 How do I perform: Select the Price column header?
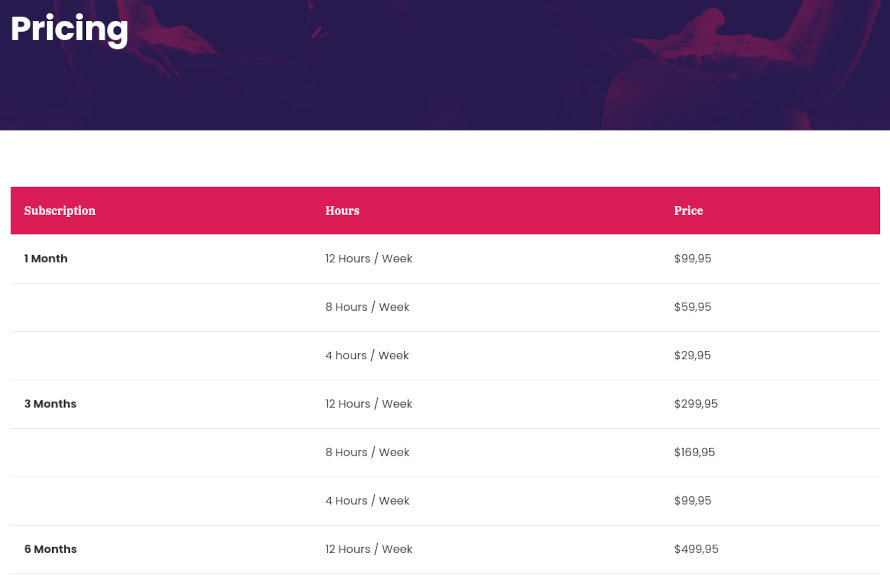click(689, 211)
